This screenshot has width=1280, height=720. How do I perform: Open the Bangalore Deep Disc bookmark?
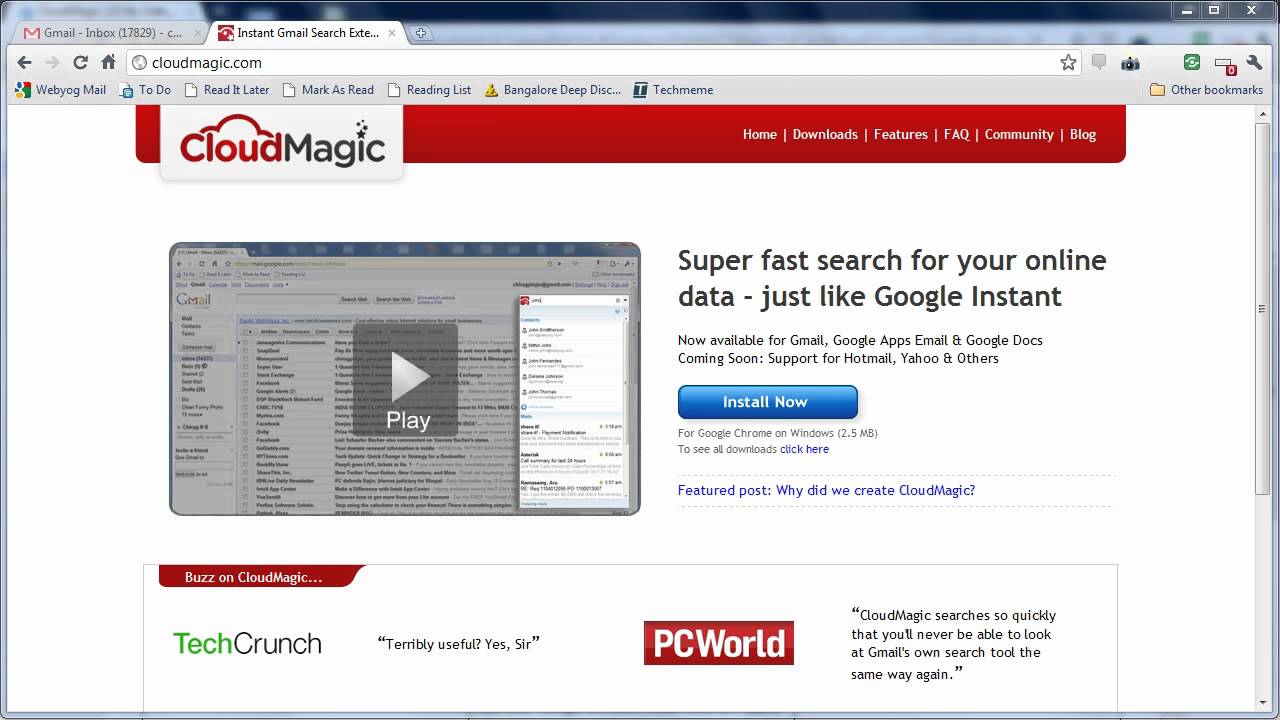[553, 90]
